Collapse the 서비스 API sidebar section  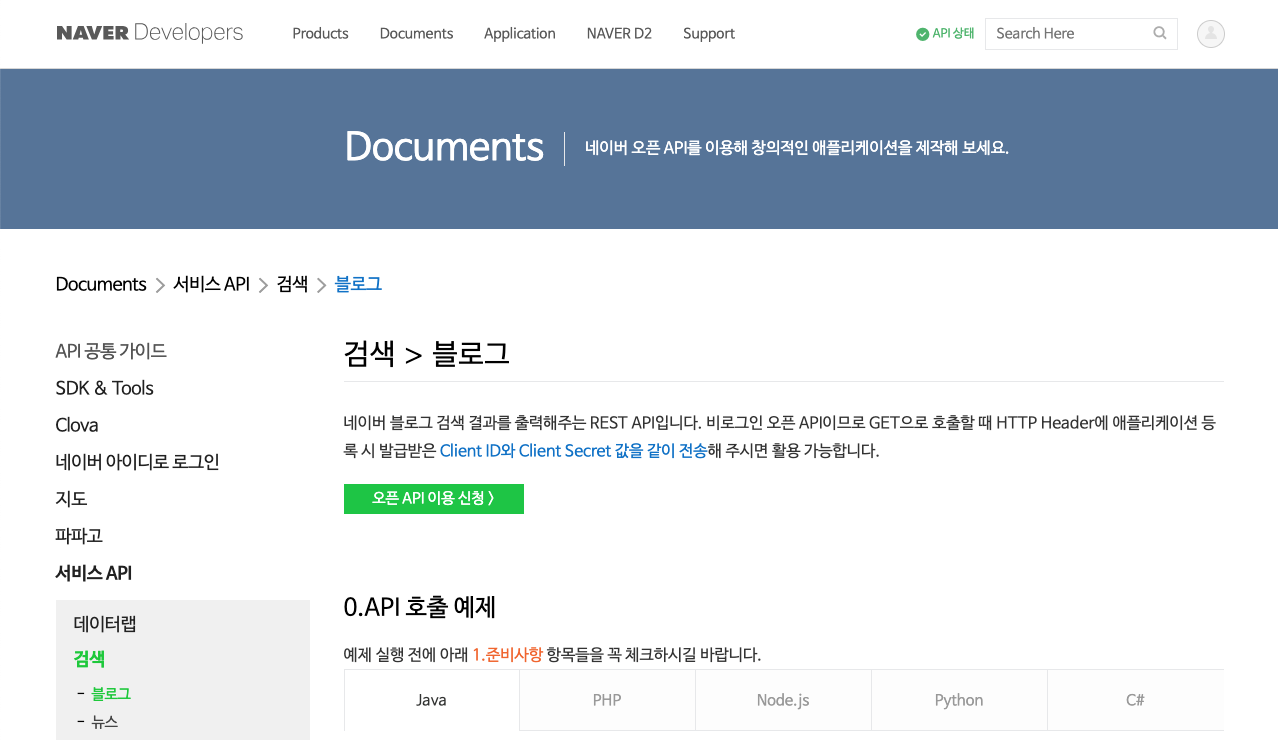click(x=94, y=573)
